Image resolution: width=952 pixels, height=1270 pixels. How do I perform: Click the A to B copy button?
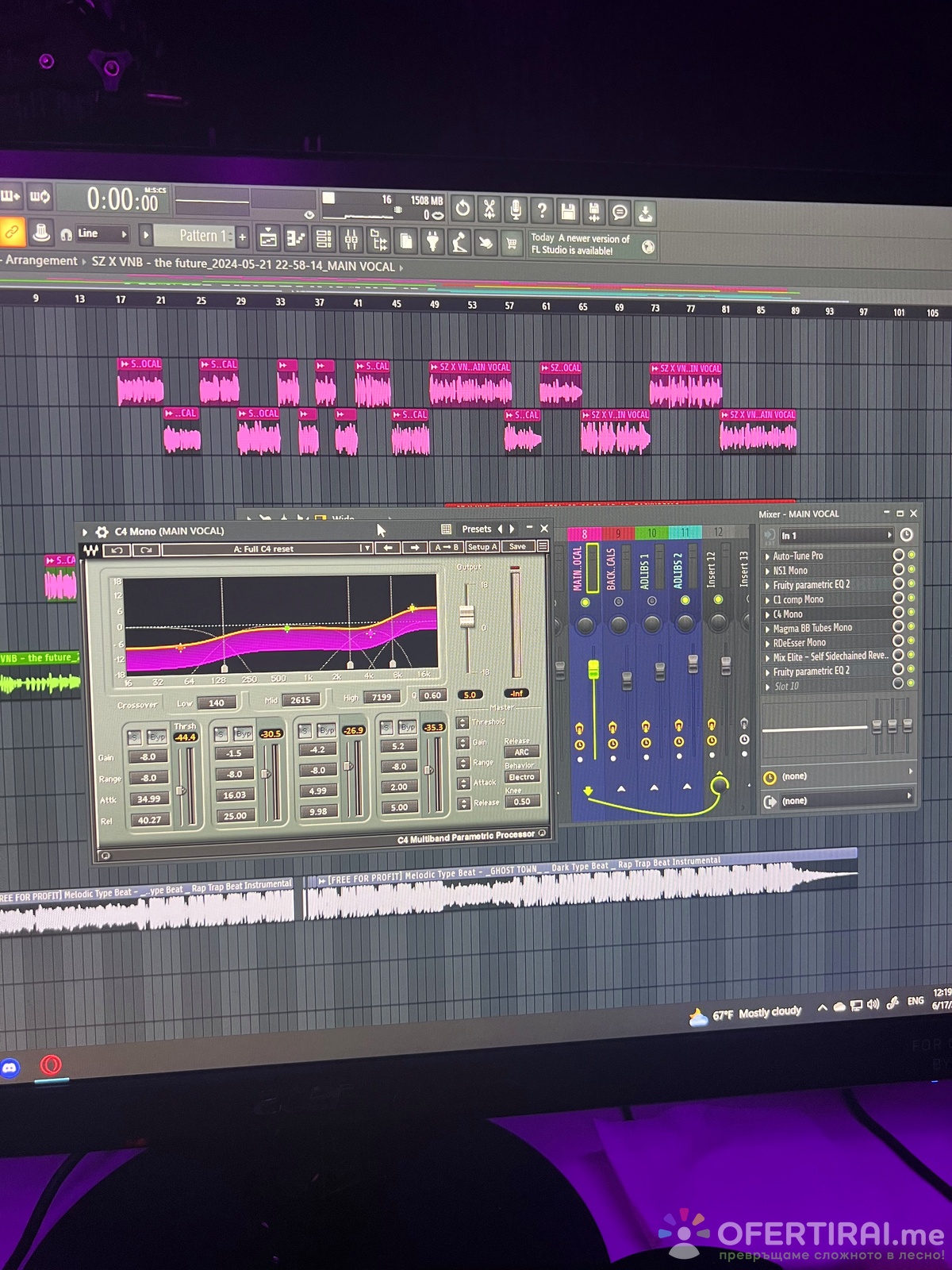(447, 547)
